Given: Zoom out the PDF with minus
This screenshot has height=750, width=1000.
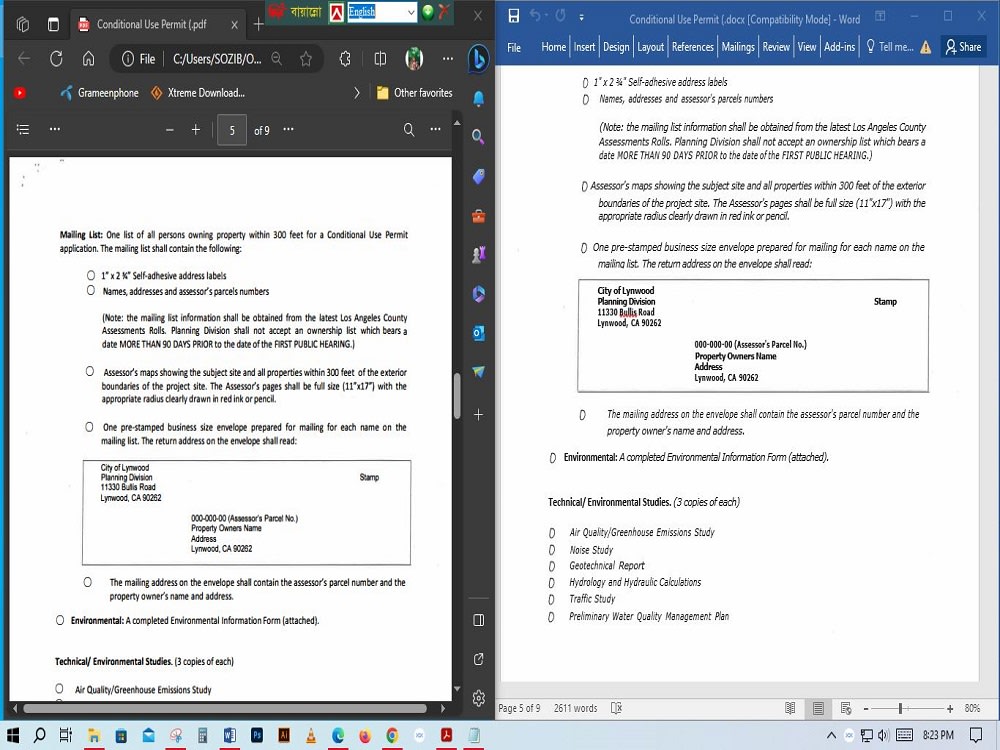Looking at the screenshot, I should [170, 130].
